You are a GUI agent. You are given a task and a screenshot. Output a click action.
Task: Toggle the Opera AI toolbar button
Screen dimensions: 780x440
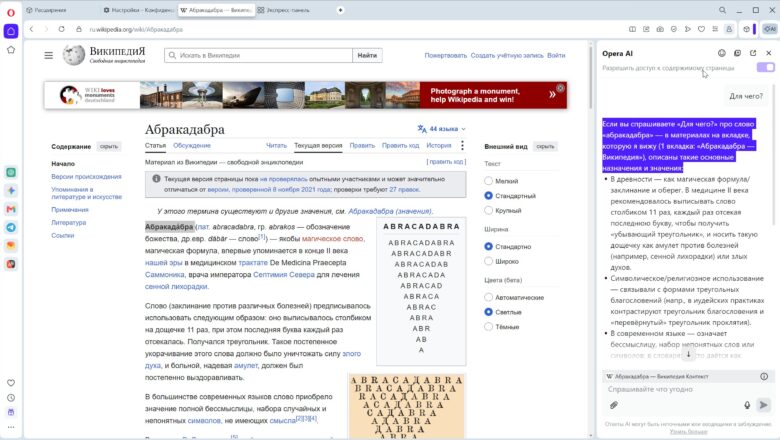pos(770,29)
